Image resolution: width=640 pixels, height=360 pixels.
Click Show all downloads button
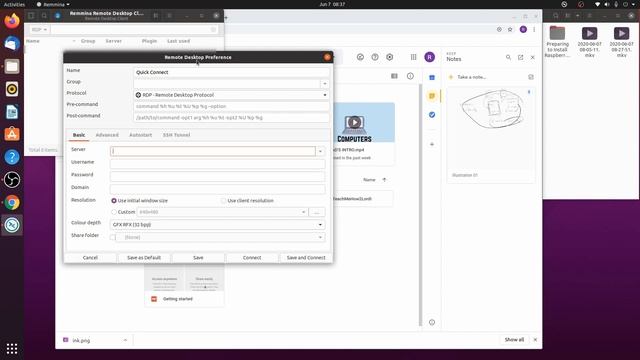(514, 340)
